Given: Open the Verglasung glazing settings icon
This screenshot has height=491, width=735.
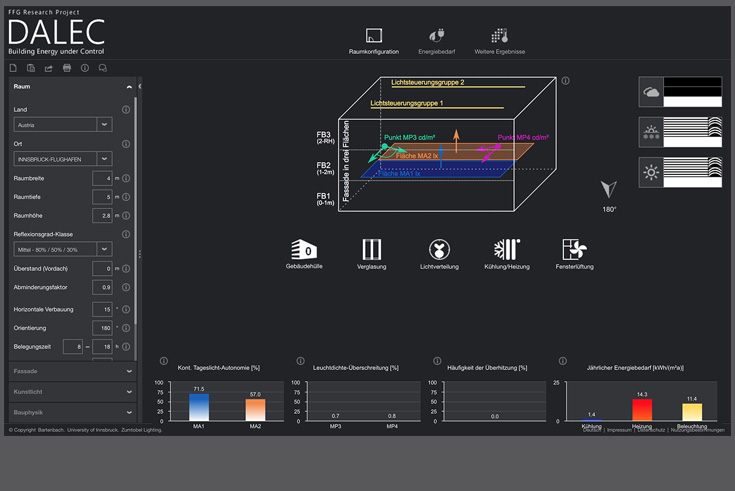Looking at the screenshot, I should point(372,249).
